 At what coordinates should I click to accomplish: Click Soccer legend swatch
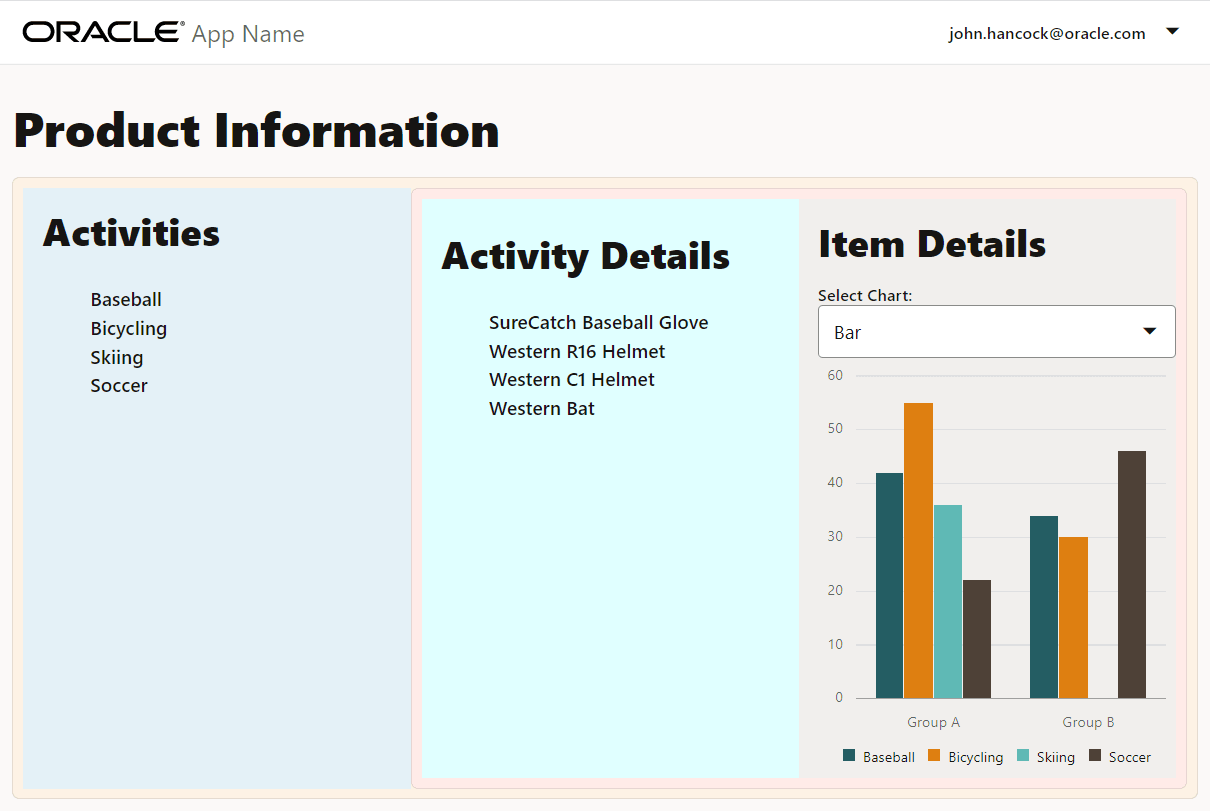(1095, 756)
